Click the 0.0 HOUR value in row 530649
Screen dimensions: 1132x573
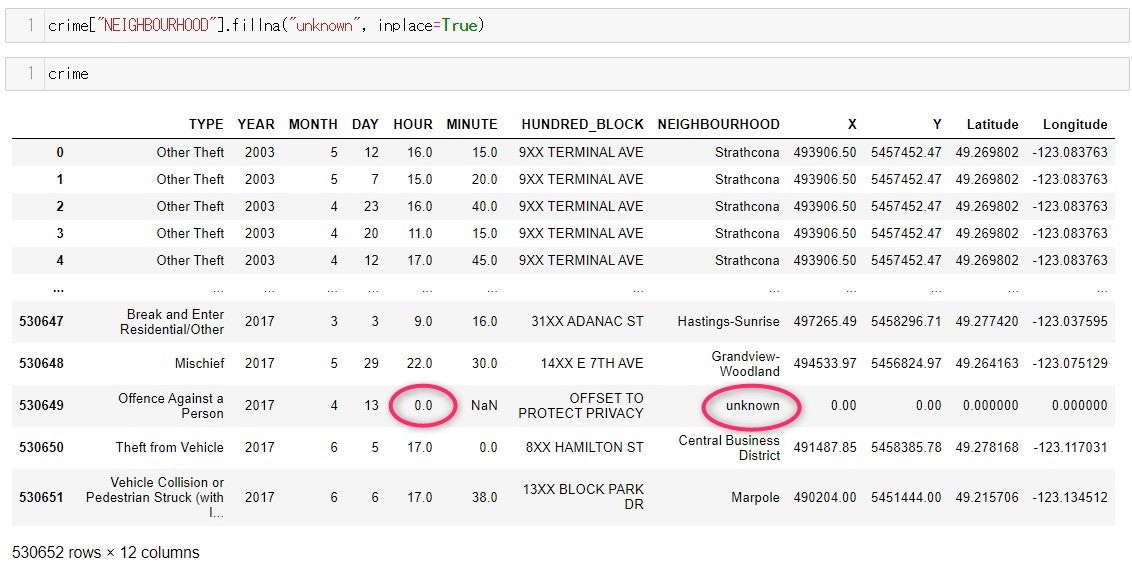423,406
